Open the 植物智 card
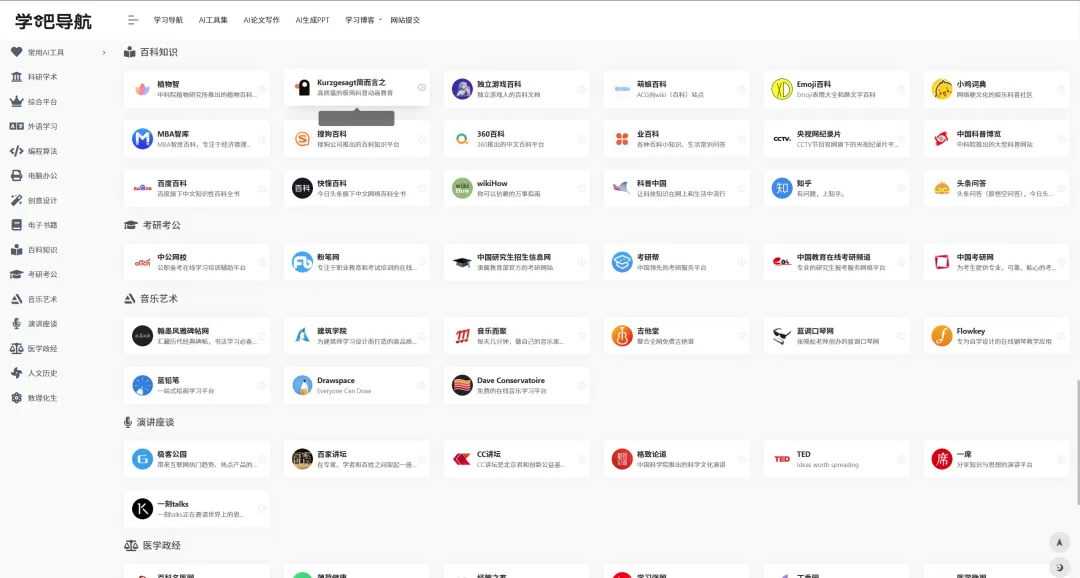Screen dimensions: 1080x578 197,89
